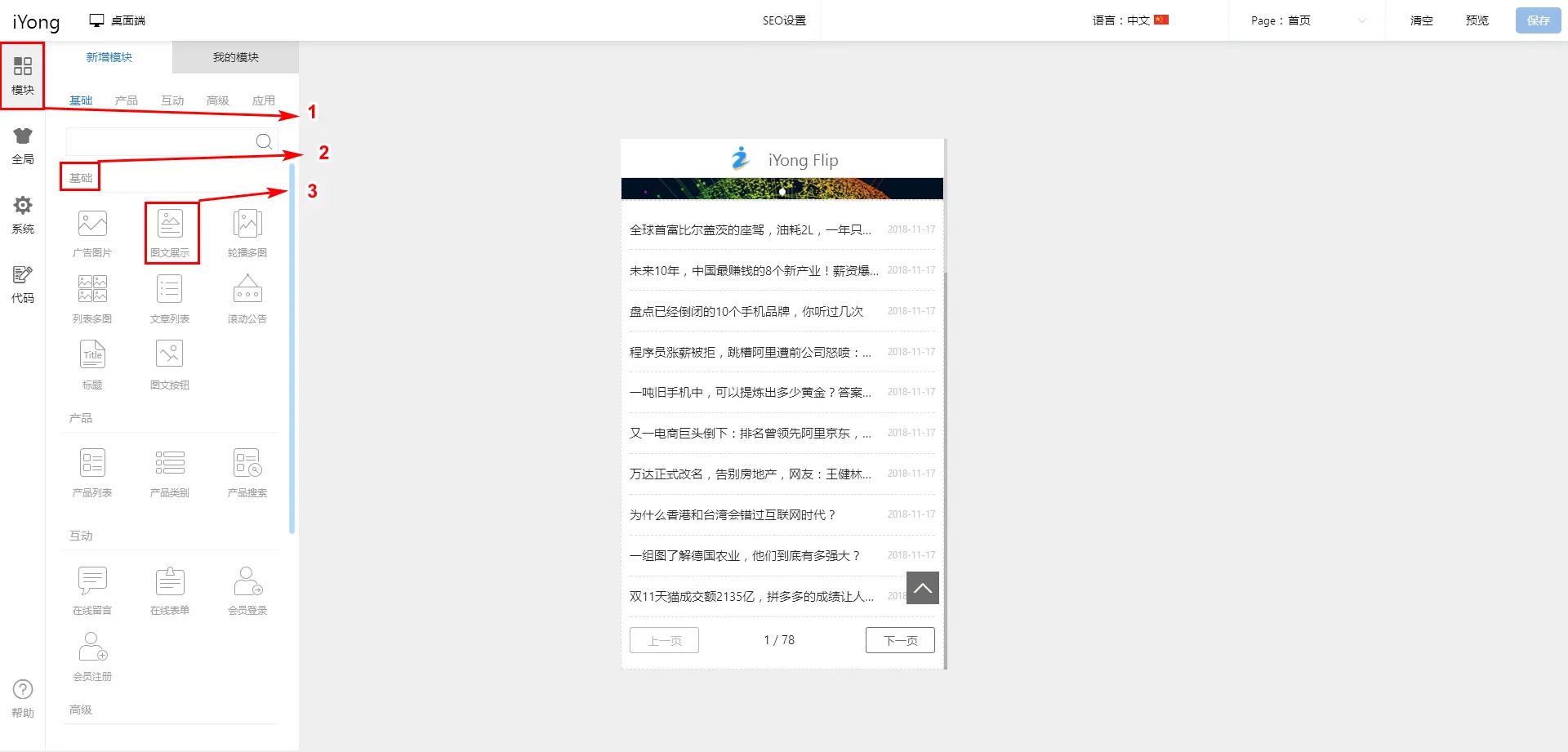Select the 文章列表 article list module
This screenshot has height=752, width=1568.
(170, 298)
